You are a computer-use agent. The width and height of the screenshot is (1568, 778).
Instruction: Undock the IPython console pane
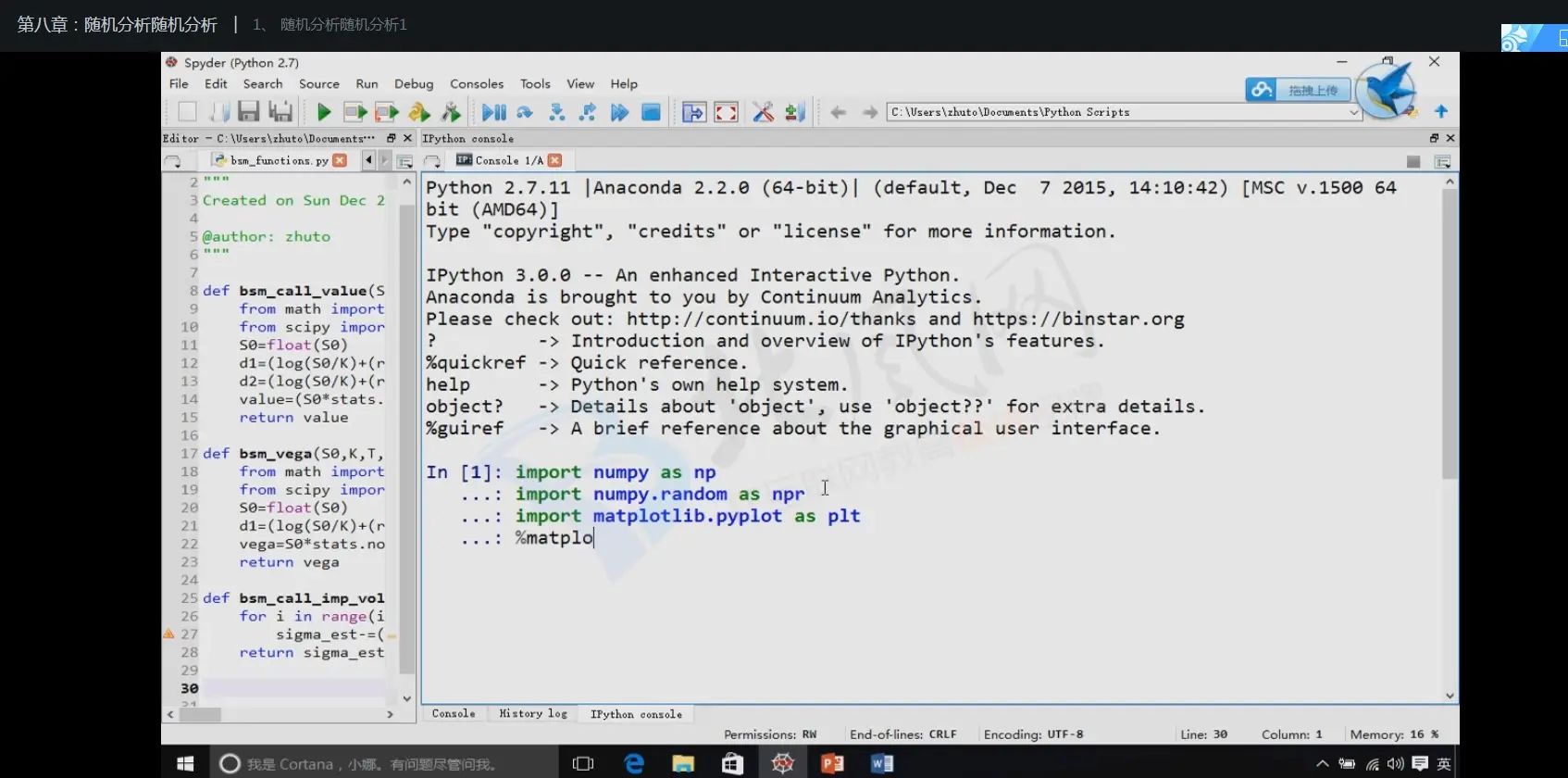click(1435, 138)
